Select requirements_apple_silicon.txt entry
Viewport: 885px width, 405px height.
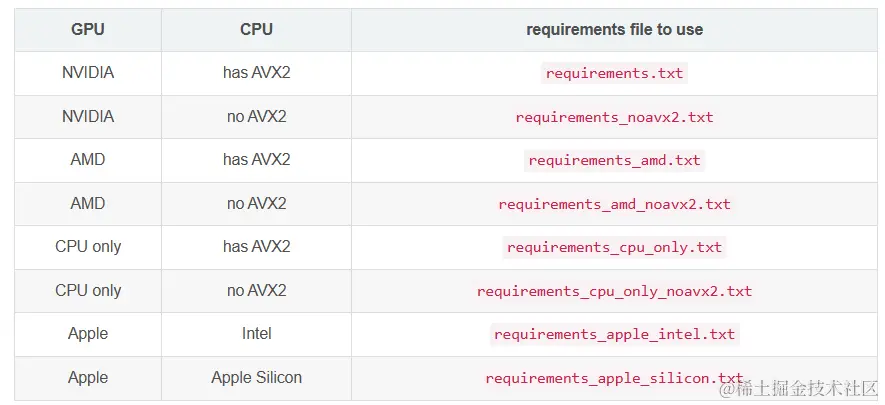click(614, 378)
